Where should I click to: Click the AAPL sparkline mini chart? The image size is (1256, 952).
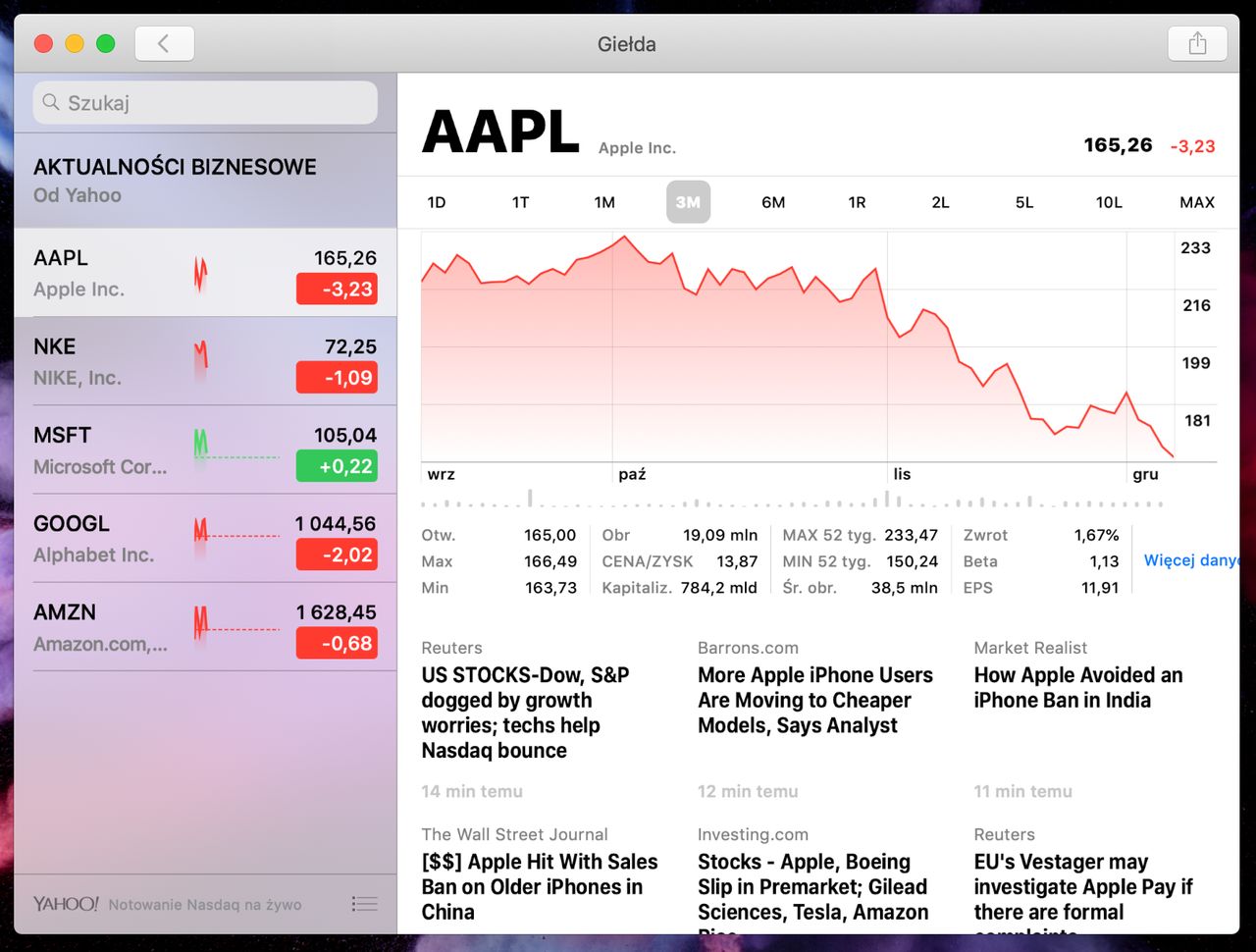click(200, 274)
